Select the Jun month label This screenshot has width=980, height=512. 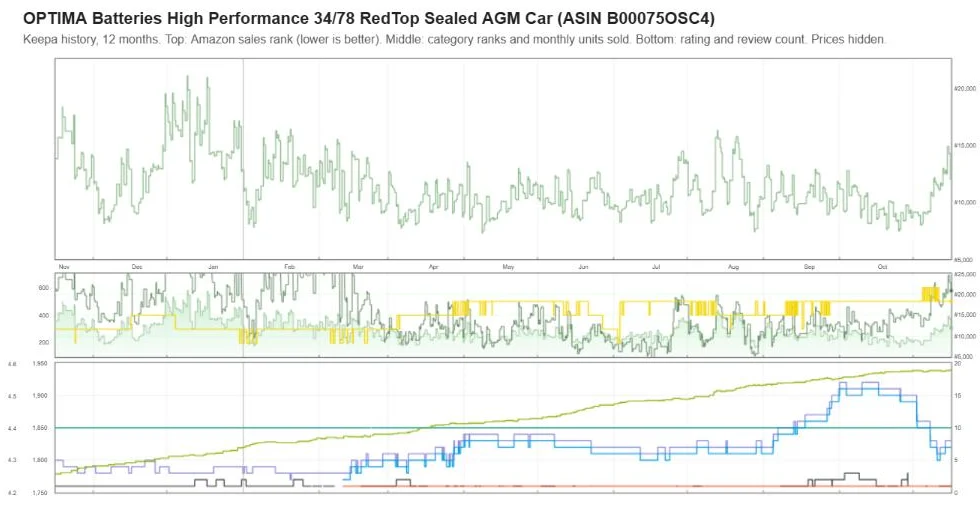pos(583,267)
